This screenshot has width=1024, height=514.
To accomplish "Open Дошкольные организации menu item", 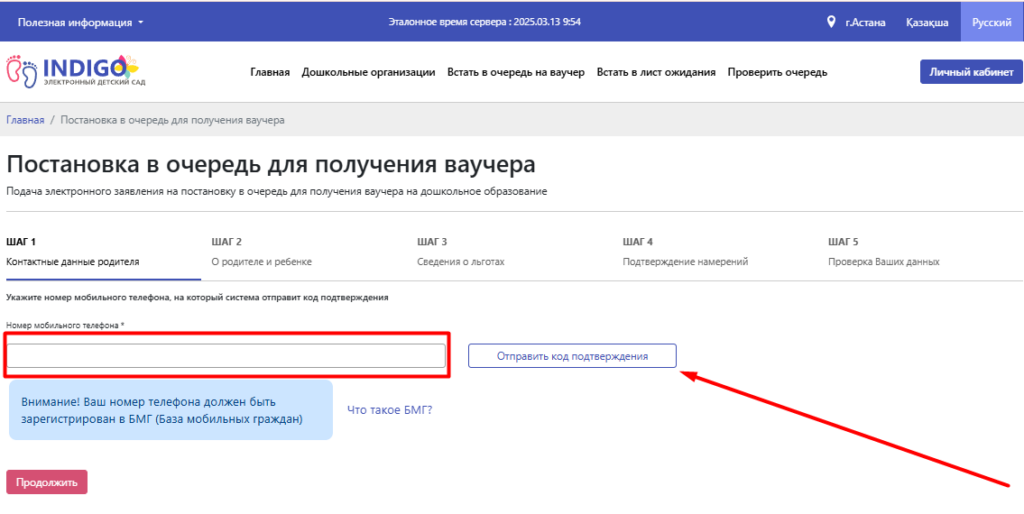I will click(x=368, y=72).
